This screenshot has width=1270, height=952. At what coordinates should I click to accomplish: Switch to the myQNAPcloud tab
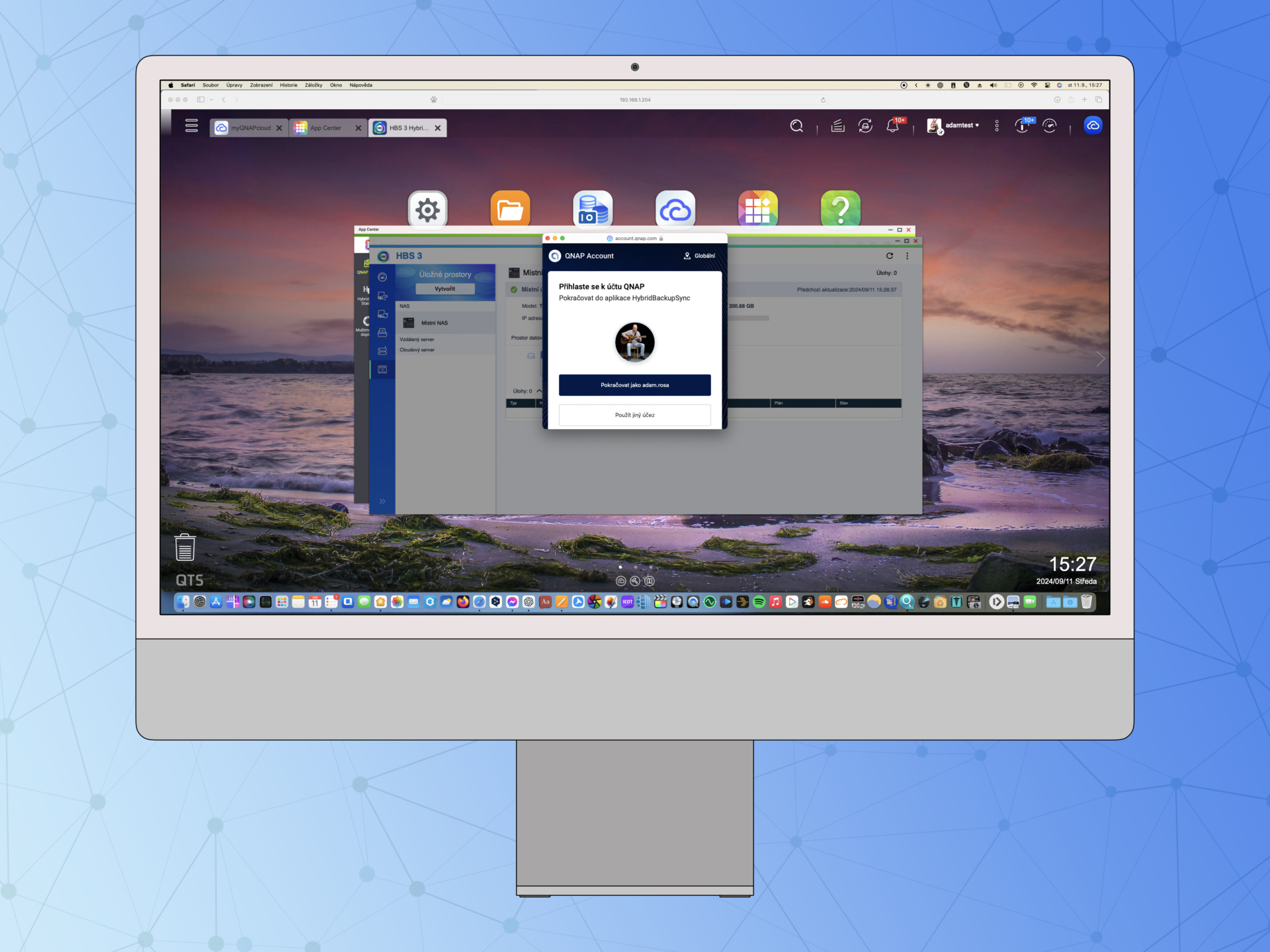click(249, 128)
